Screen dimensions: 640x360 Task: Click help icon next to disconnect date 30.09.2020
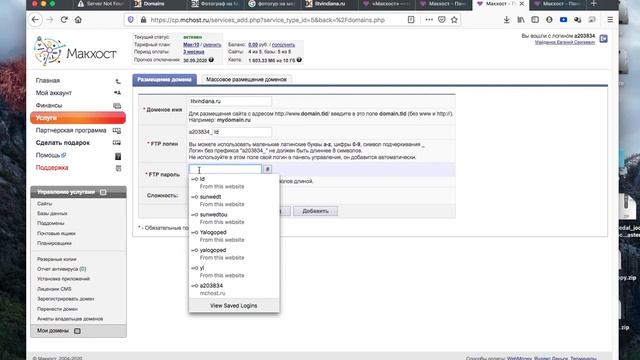coord(211,60)
